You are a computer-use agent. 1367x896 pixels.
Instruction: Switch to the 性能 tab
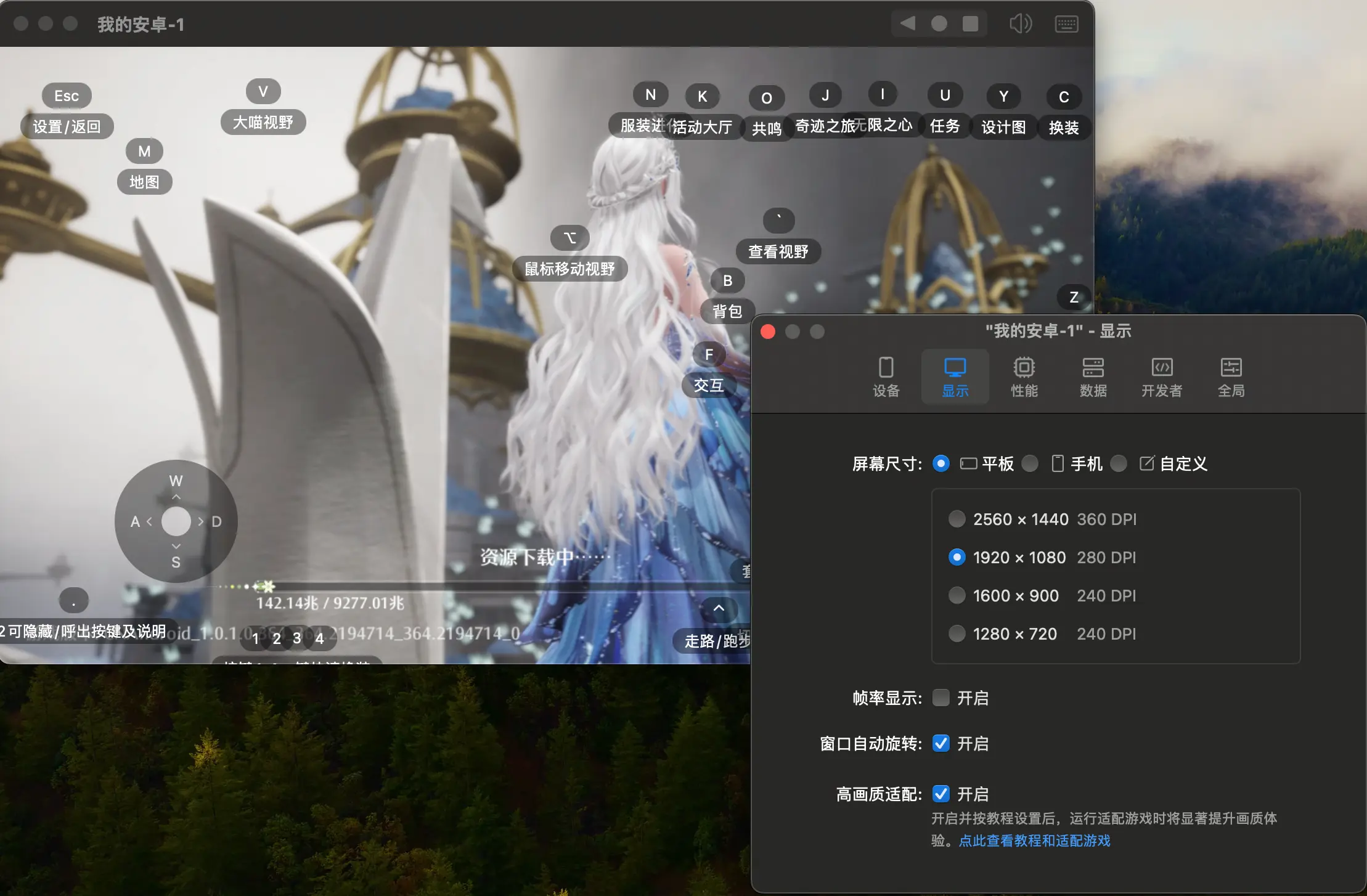1024,377
